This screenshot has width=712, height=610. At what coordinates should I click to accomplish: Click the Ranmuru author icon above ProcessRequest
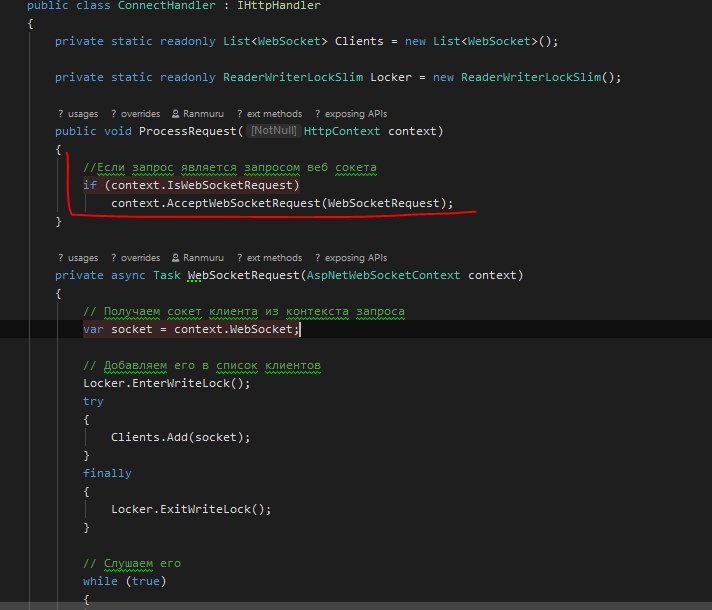(x=175, y=114)
